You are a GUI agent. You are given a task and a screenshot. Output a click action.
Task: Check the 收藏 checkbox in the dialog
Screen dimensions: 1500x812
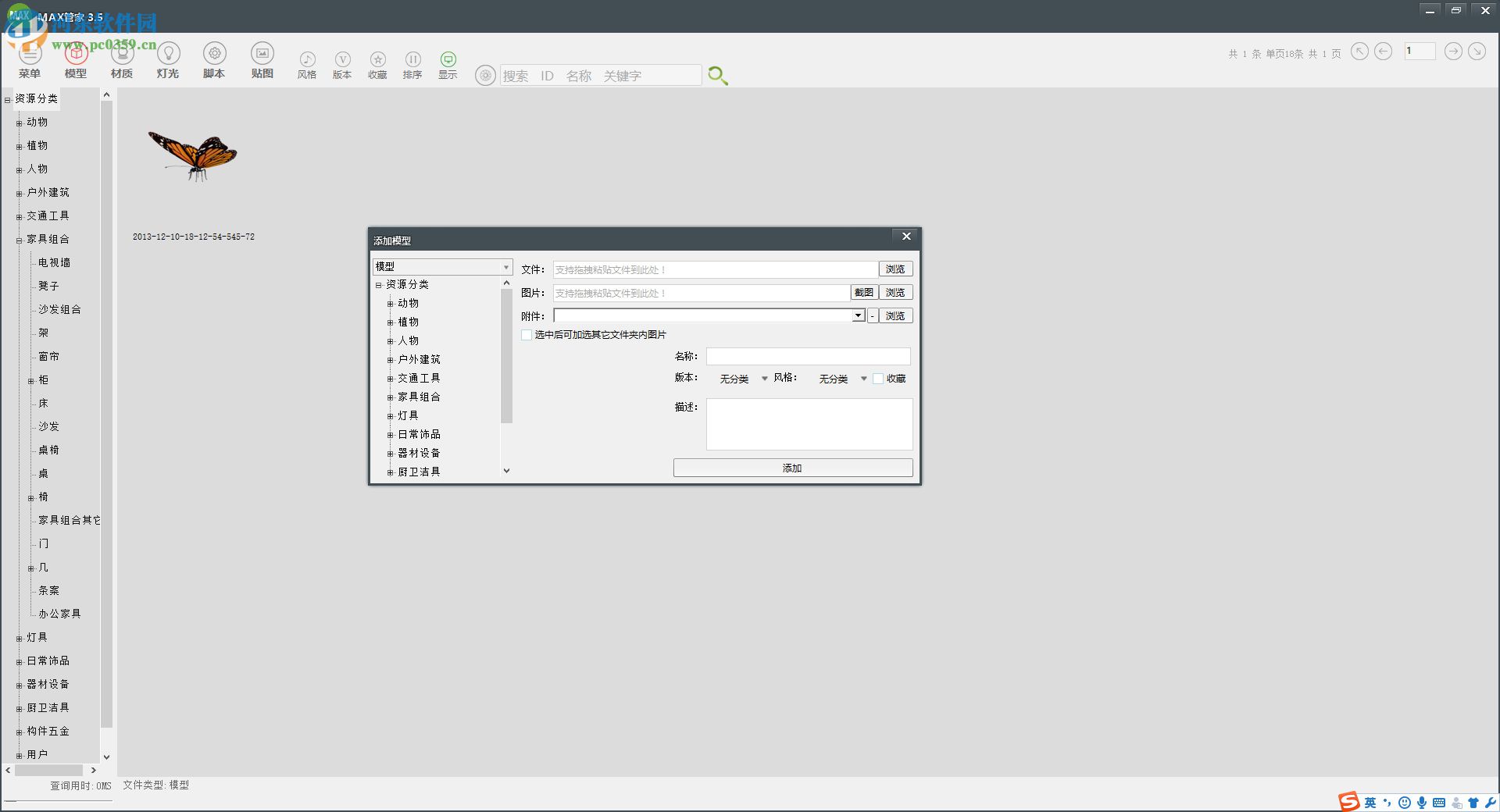[878, 379]
